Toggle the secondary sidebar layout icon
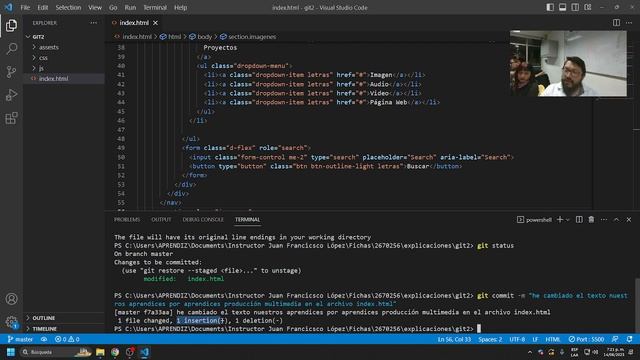This screenshot has width=640, height=360. [x=575, y=7]
